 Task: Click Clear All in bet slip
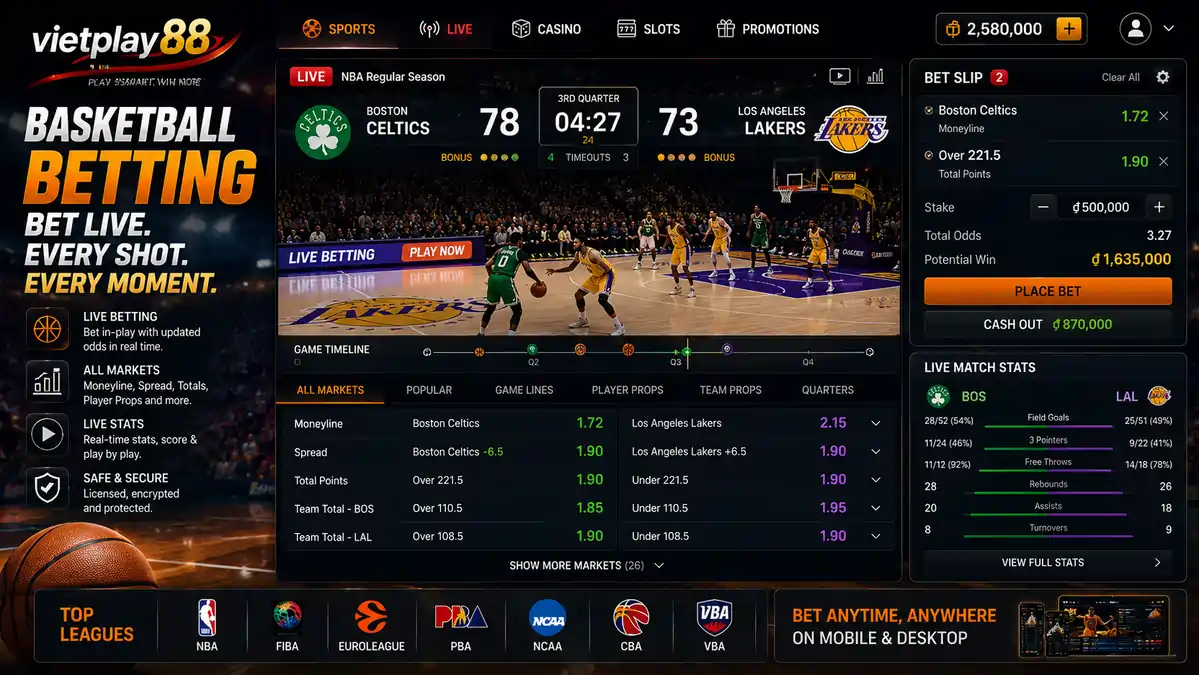click(x=1120, y=77)
